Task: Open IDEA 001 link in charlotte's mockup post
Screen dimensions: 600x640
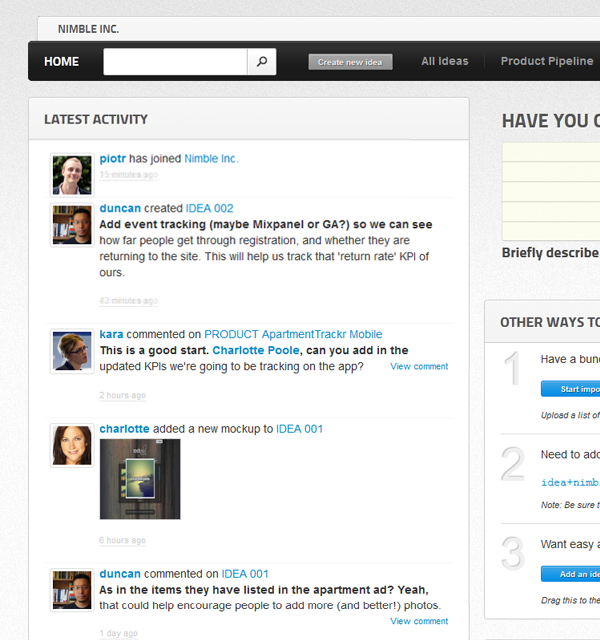Action: point(299,429)
